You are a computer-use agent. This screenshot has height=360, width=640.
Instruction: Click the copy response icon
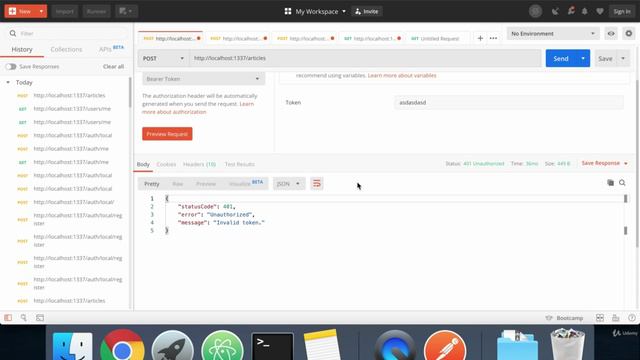tap(610, 183)
